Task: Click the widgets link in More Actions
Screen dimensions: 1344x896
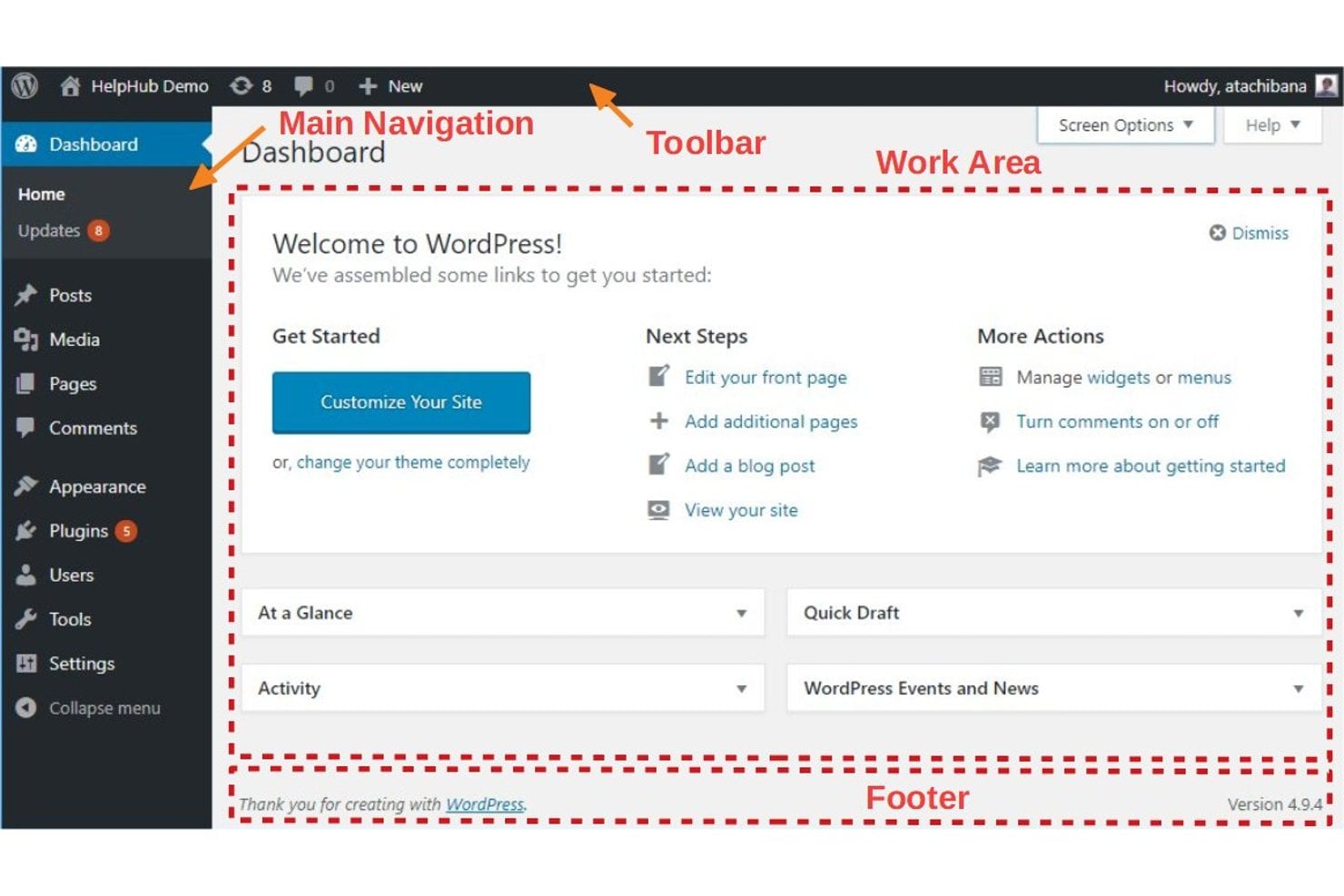Action: tap(1118, 378)
